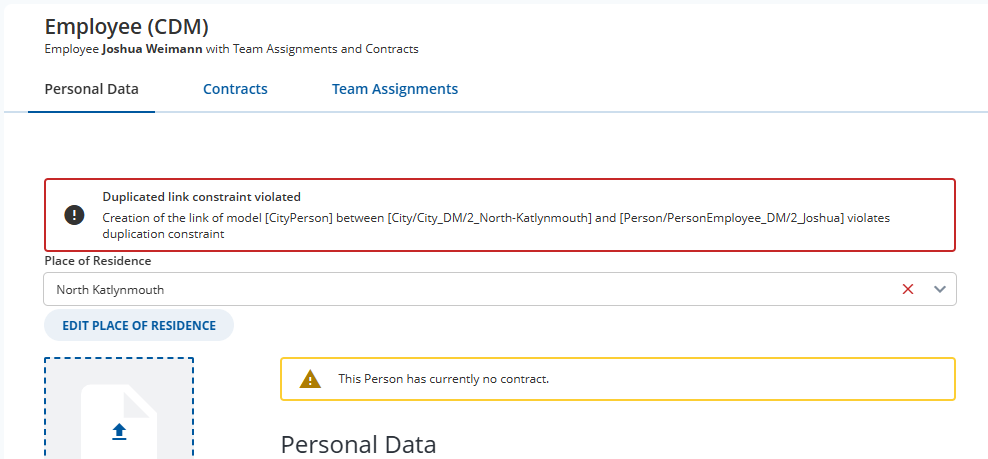Click the dashed file upload dropzone
The image size is (988, 459).
(x=119, y=409)
